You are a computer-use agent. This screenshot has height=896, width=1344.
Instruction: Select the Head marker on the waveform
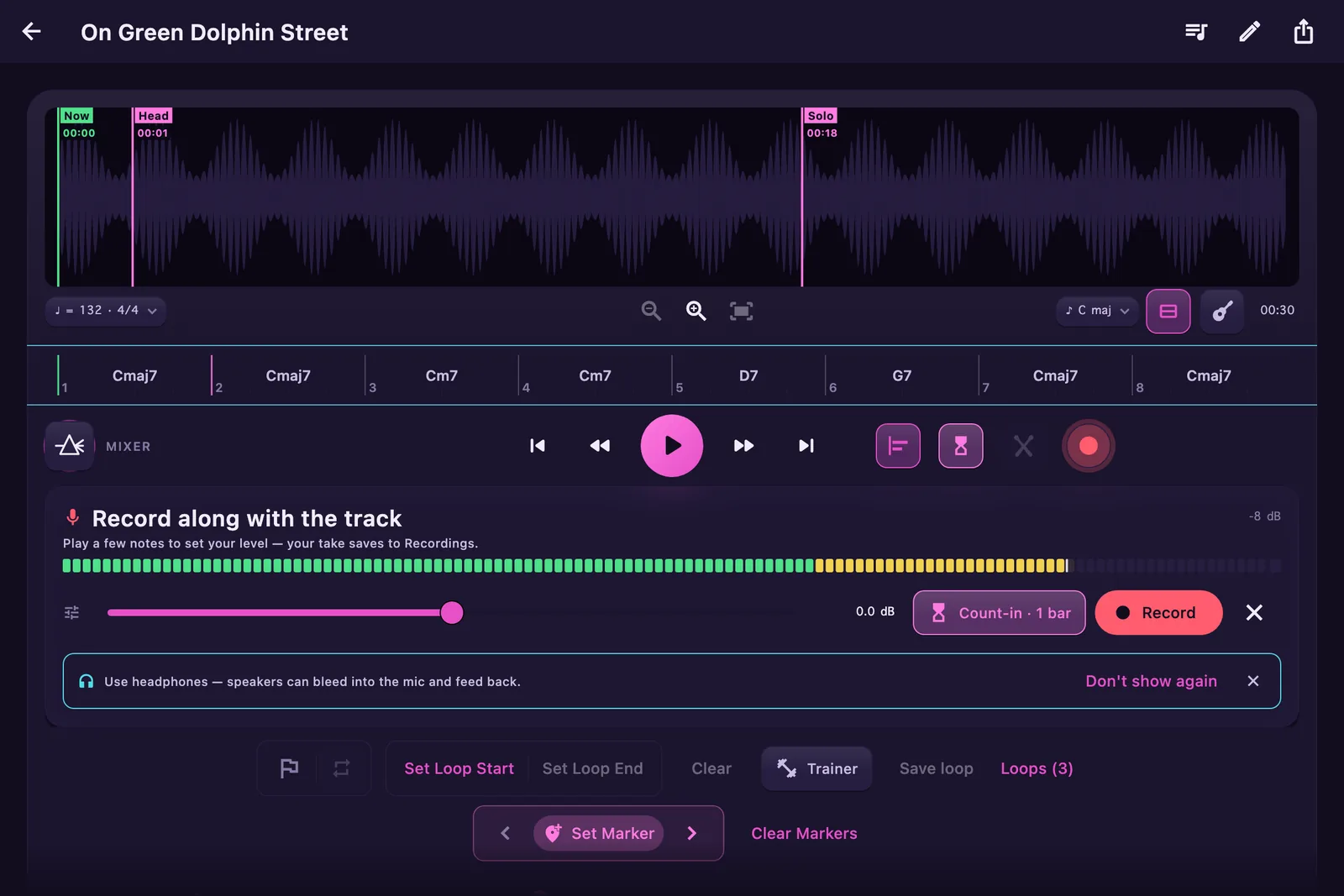point(154,116)
